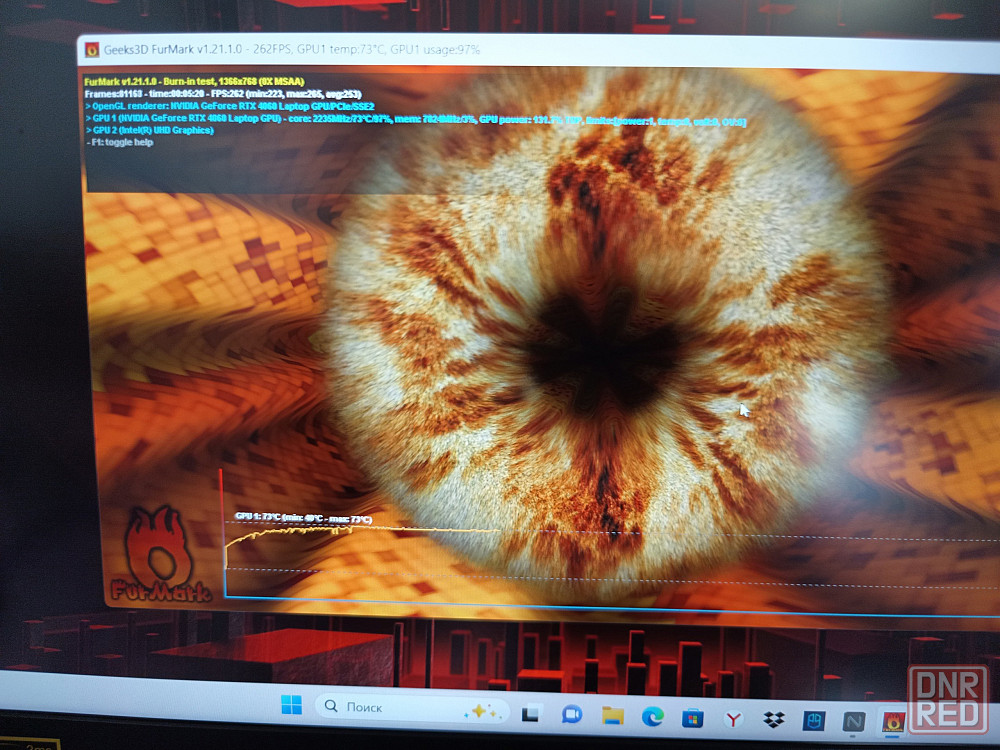The image size is (1000, 750).
Task: Click the 'Frames:81168' statistics line
Action: (223, 94)
